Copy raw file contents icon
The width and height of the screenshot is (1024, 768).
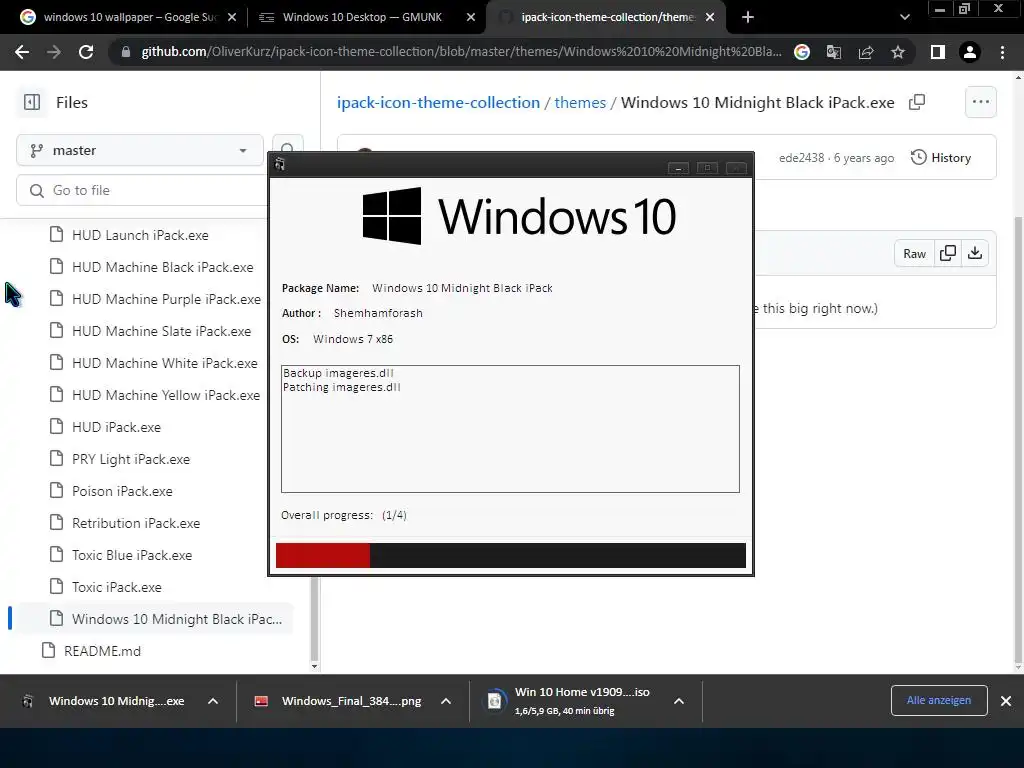(948, 253)
